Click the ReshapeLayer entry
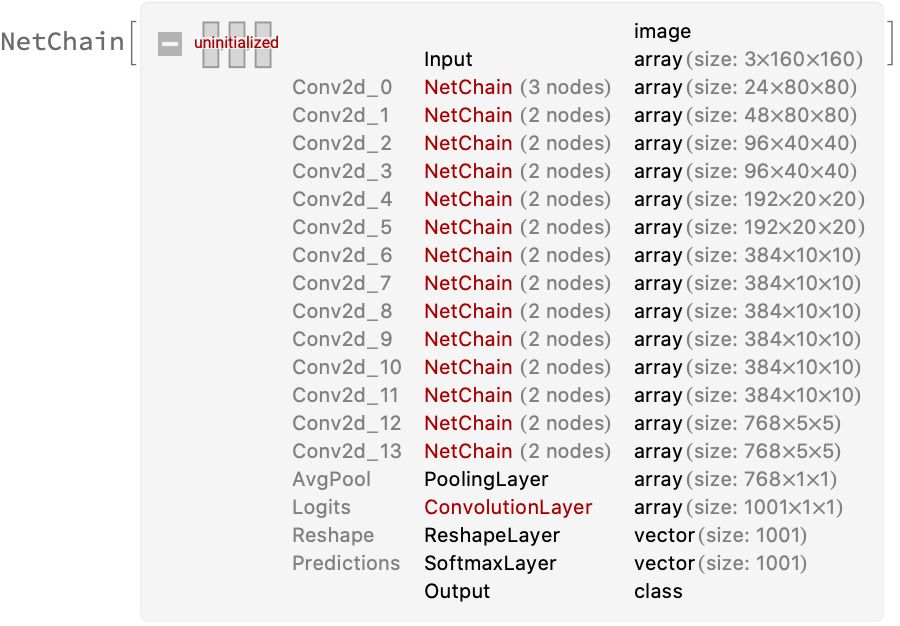This screenshot has width=900, height=626. 492,536
